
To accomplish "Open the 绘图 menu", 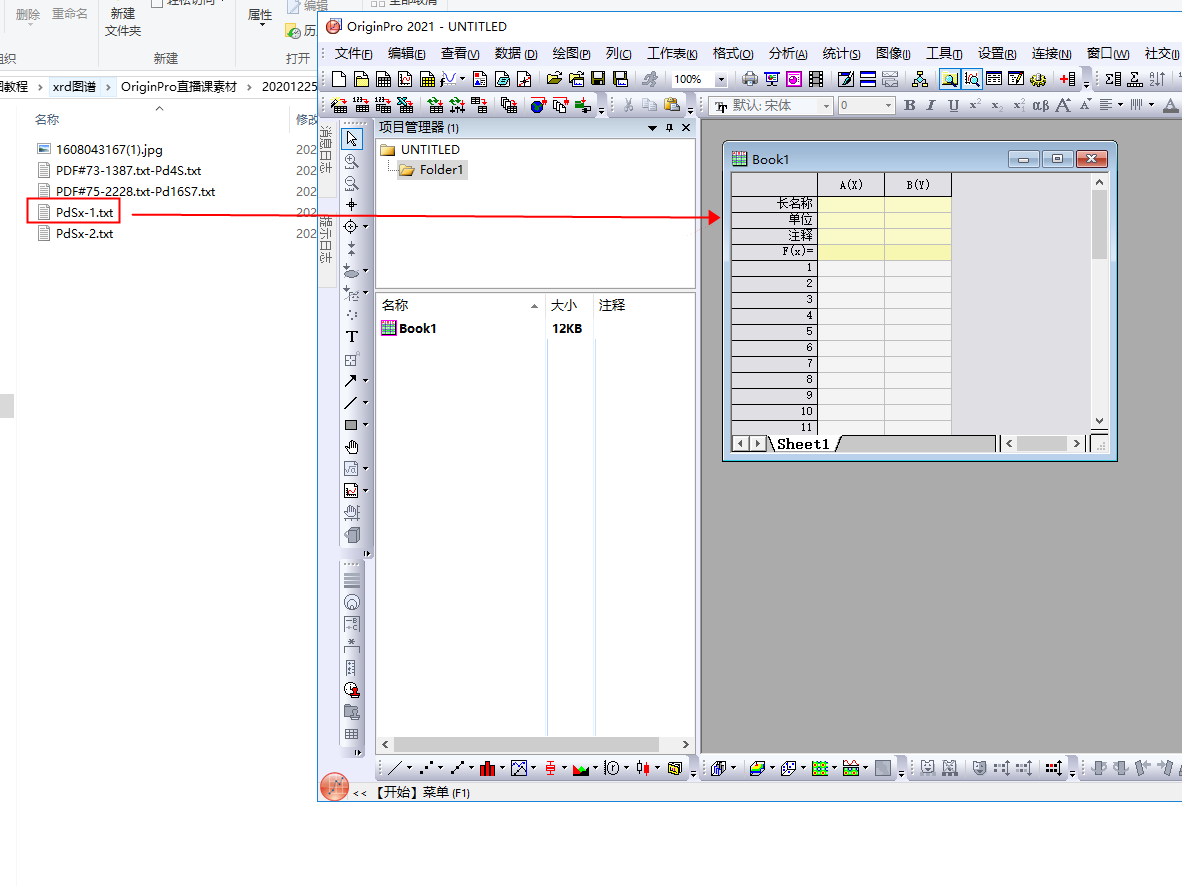I will coord(571,54).
